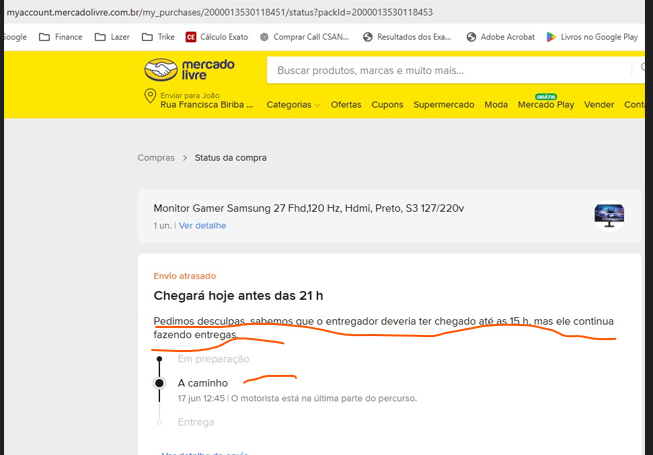Click the Mercado Livre handshake logo

coord(161,70)
